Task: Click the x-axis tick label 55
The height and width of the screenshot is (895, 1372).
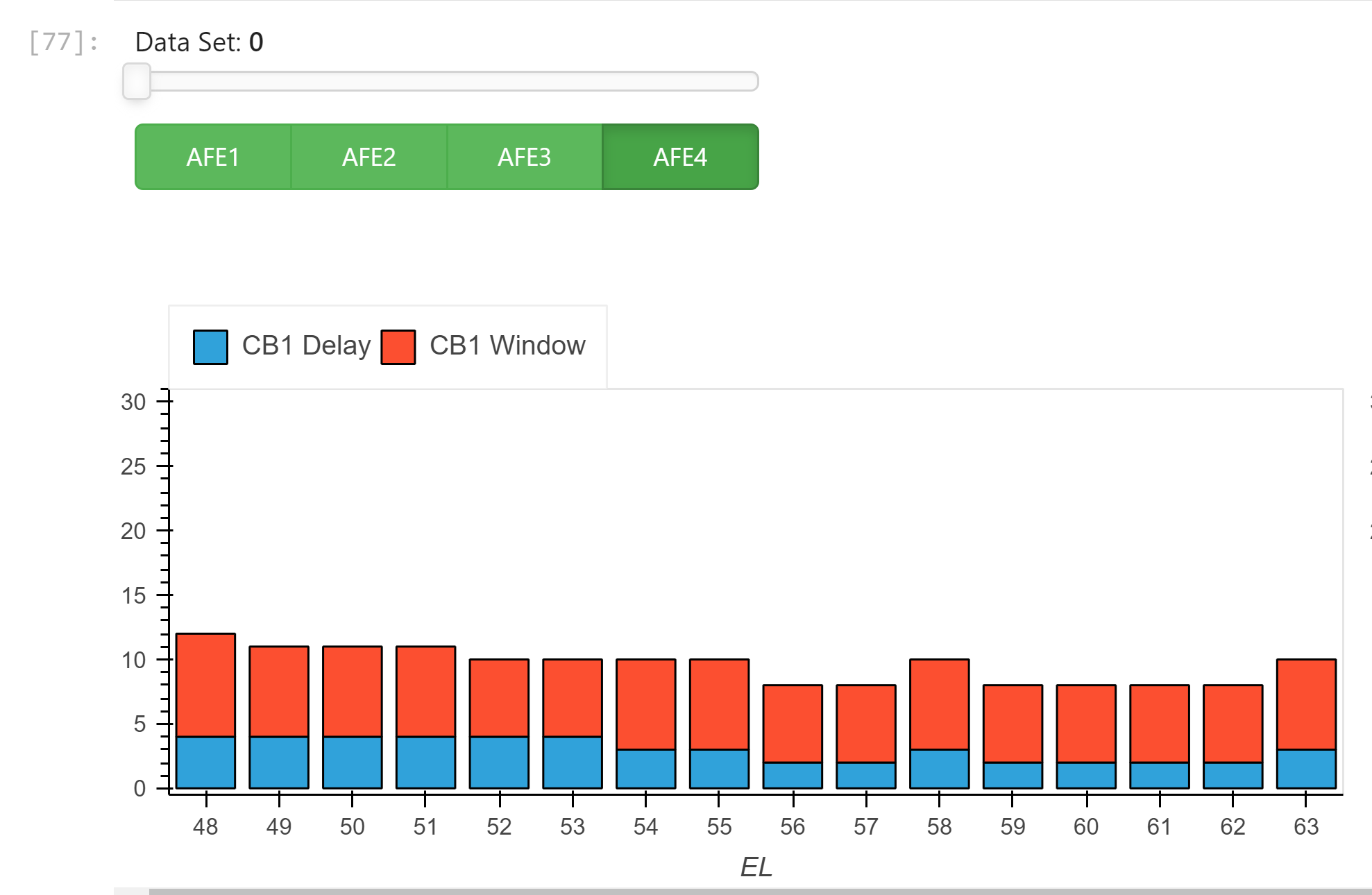Action: [719, 826]
